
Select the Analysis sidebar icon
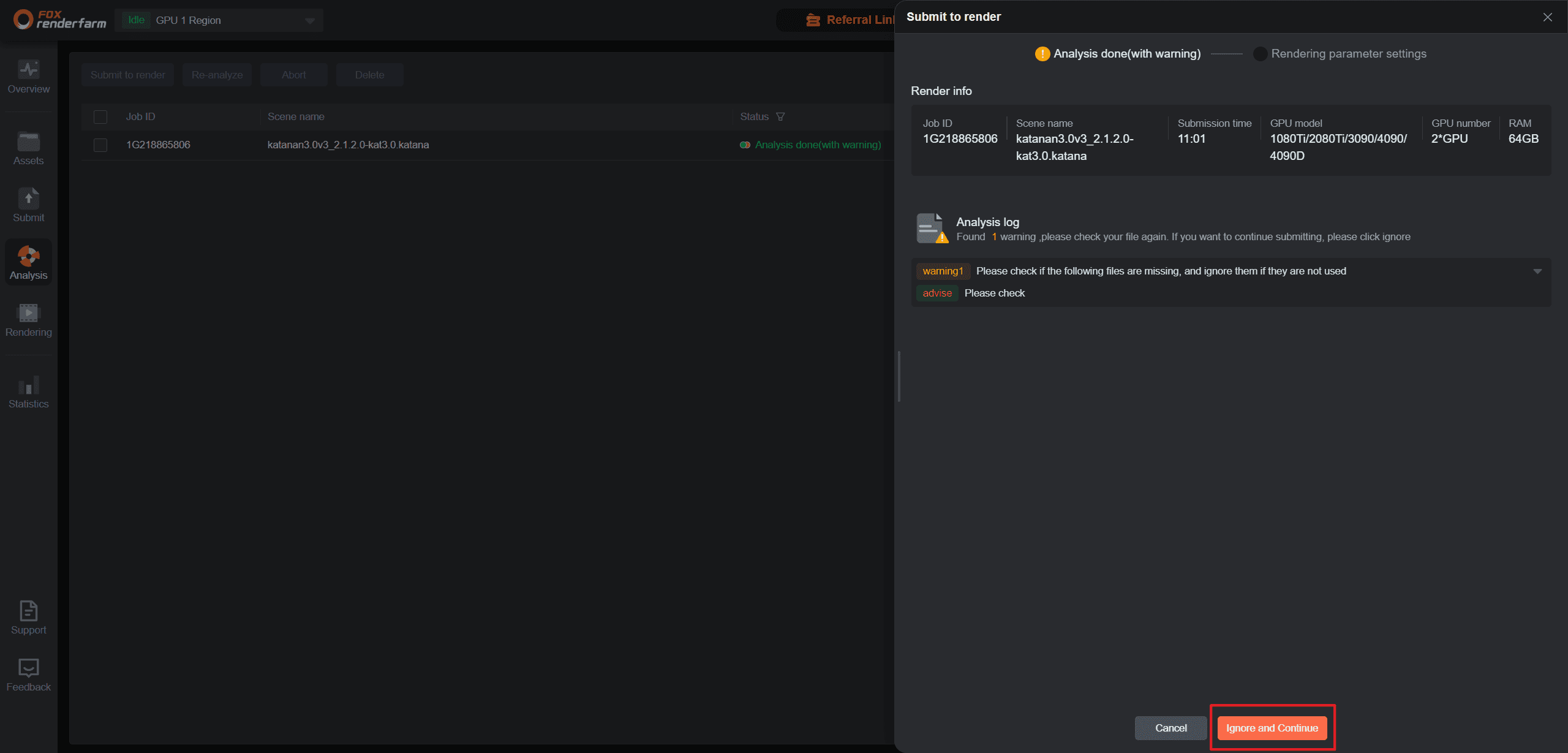point(28,256)
